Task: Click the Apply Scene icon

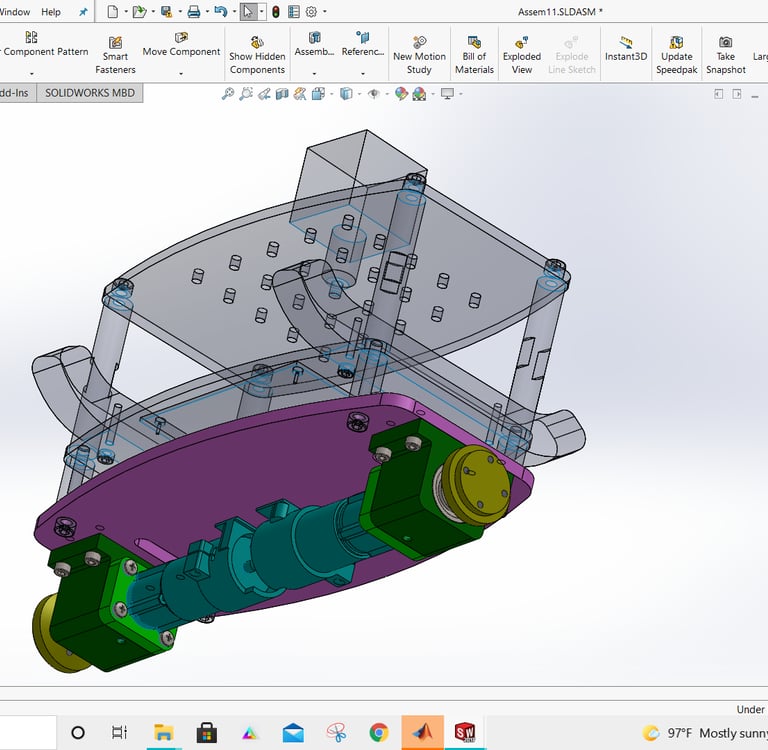Action: [x=419, y=94]
